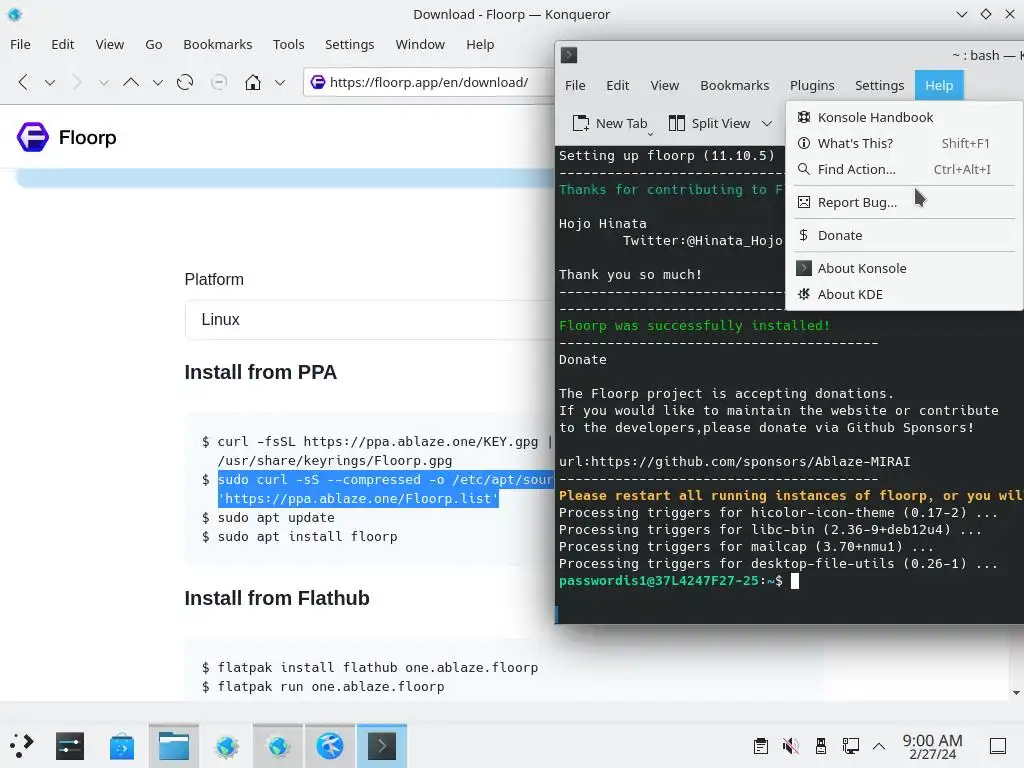Image resolution: width=1024 pixels, height=768 pixels.
Task: Click the Show Desktop button
Action: (998, 746)
